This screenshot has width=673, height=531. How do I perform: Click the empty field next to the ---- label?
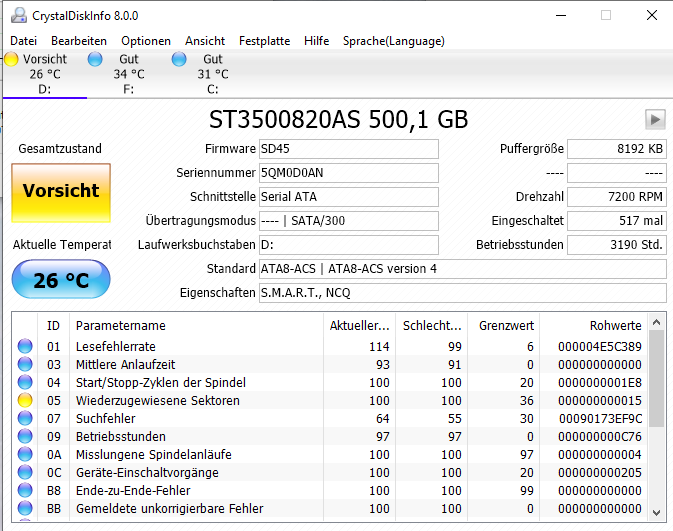point(617,173)
